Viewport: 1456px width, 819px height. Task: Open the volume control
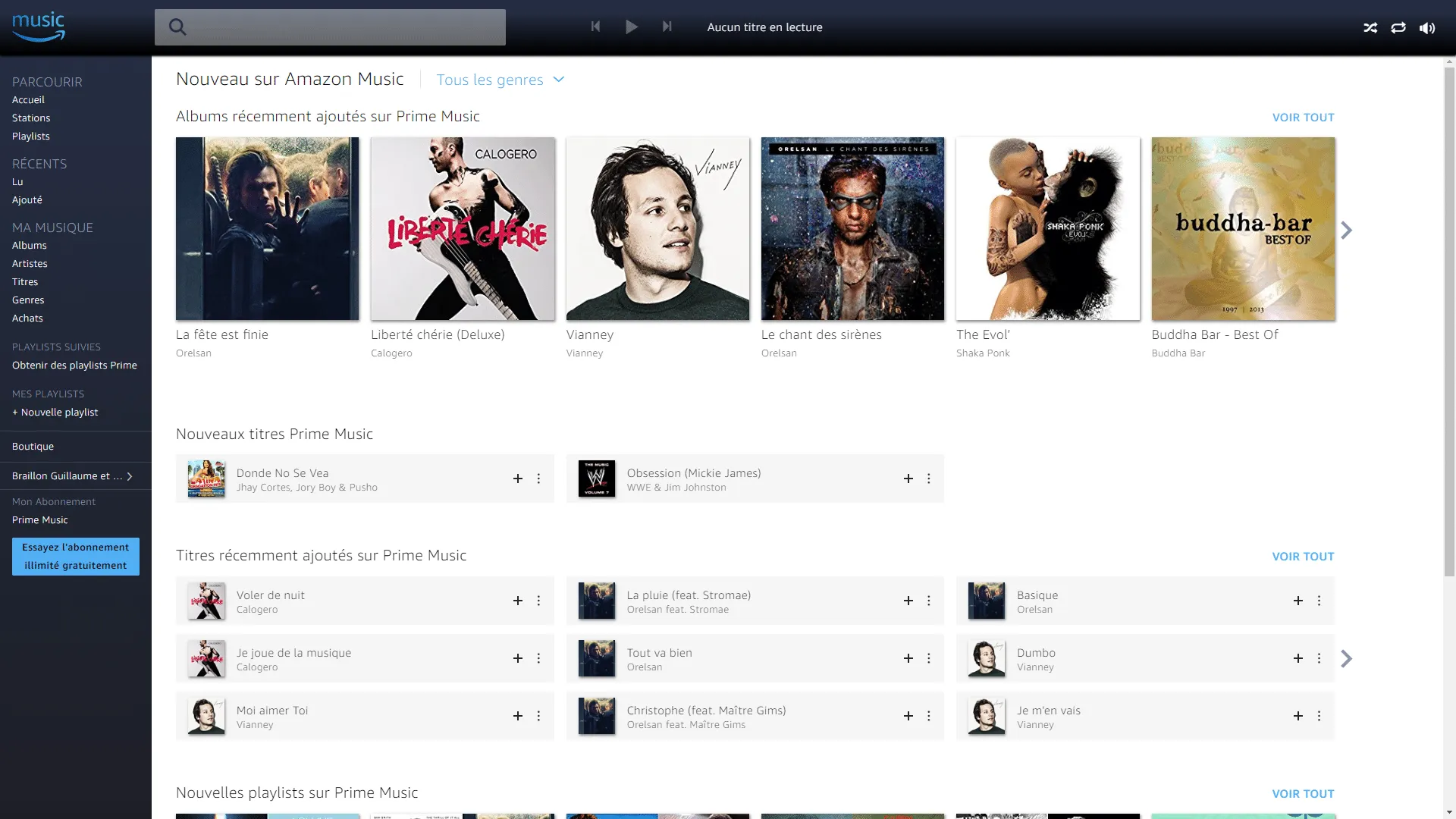pyautogui.click(x=1427, y=28)
